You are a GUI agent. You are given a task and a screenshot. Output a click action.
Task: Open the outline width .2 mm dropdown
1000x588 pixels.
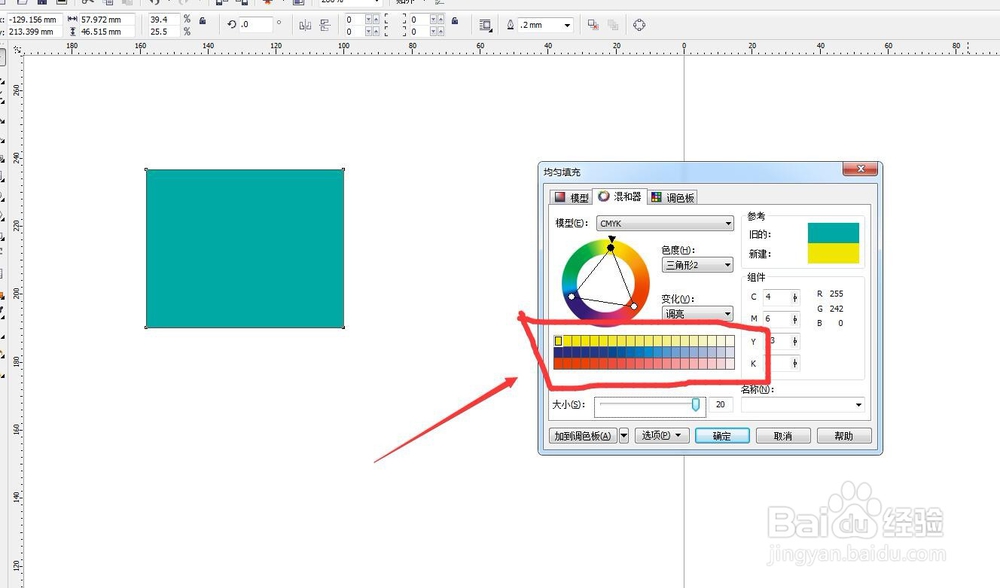pos(567,25)
